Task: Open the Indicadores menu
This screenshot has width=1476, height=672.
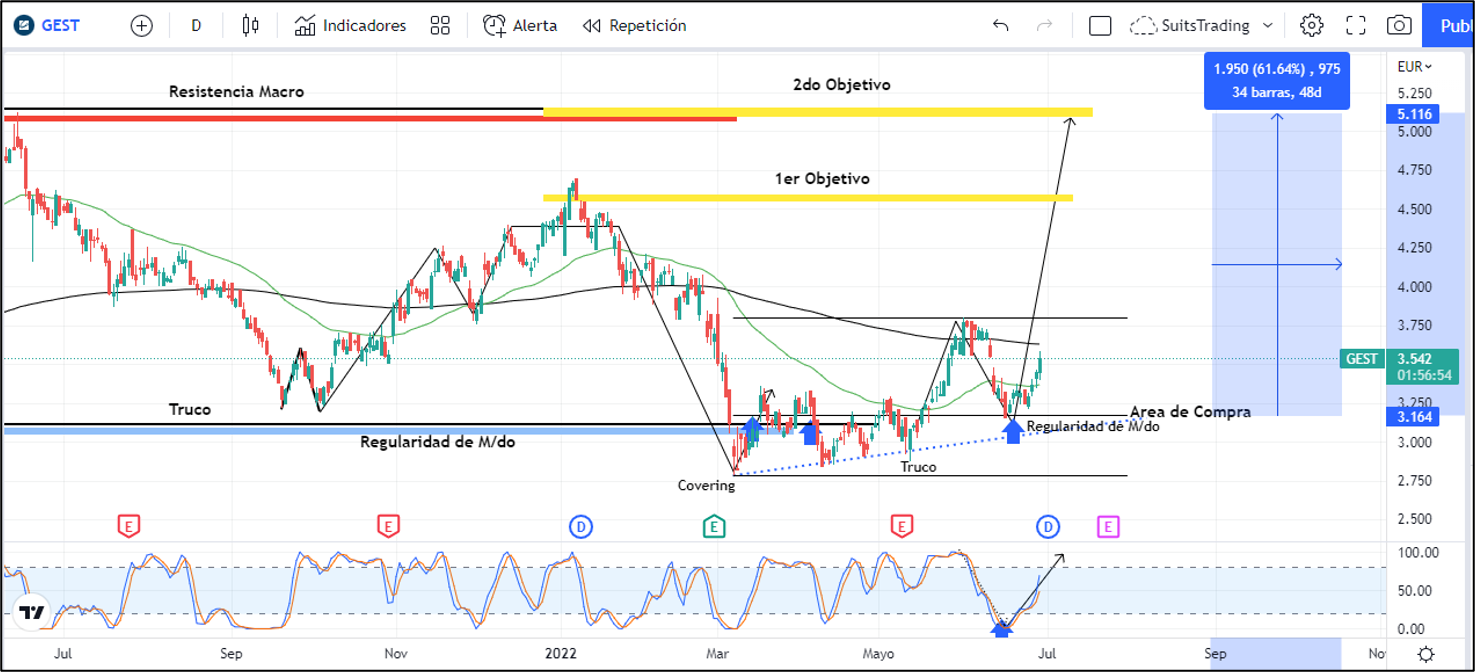Action: tap(351, 26)
